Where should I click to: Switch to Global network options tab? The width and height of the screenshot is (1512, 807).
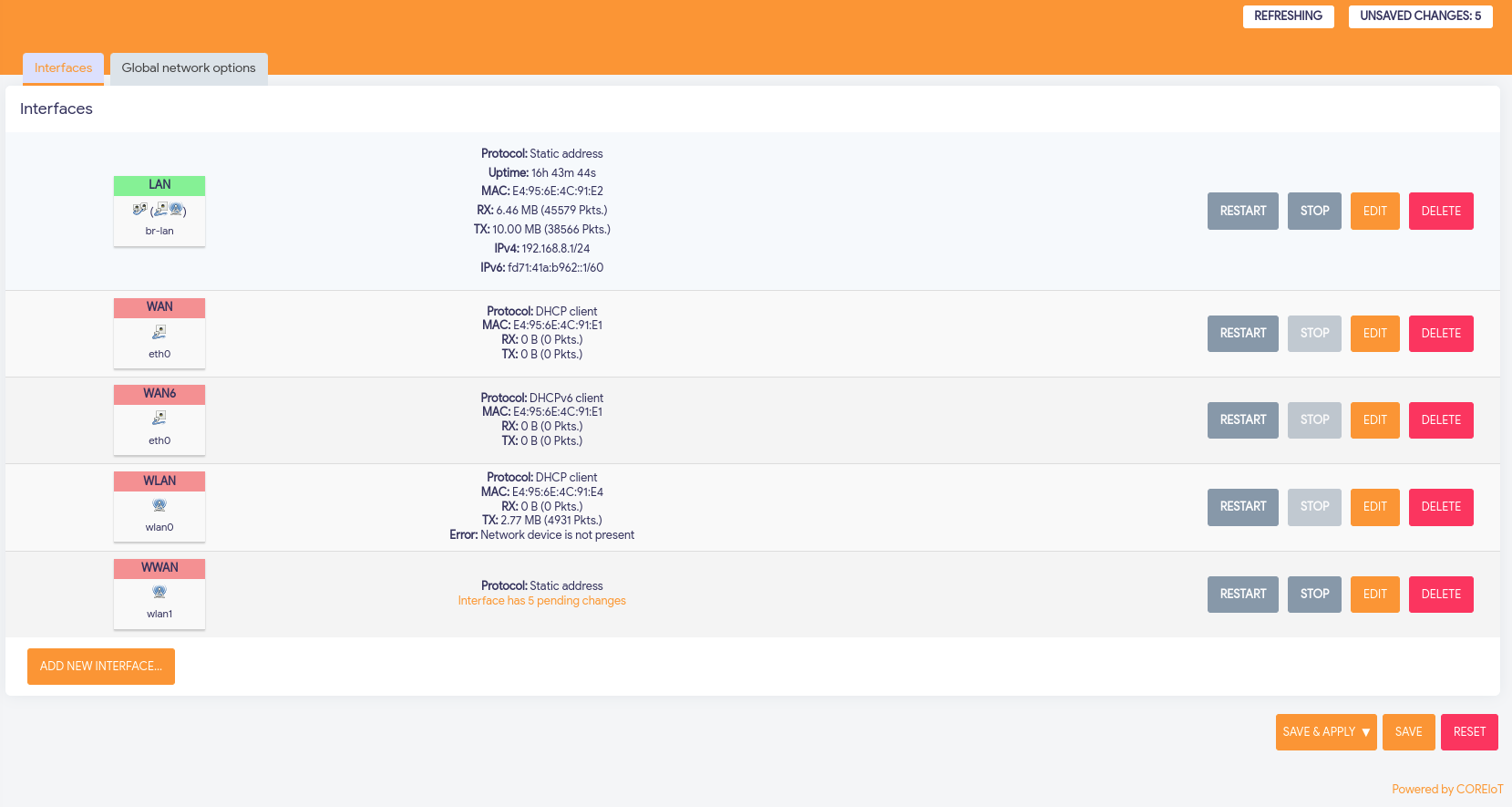click(189, 68)
